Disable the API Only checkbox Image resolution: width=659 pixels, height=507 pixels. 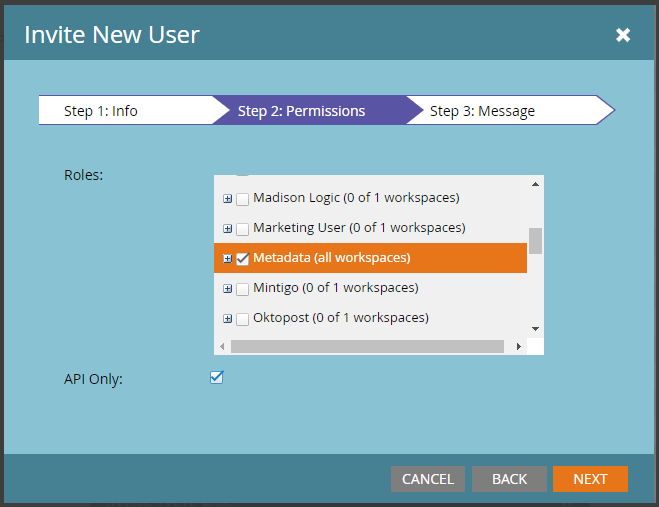point(217,378)
